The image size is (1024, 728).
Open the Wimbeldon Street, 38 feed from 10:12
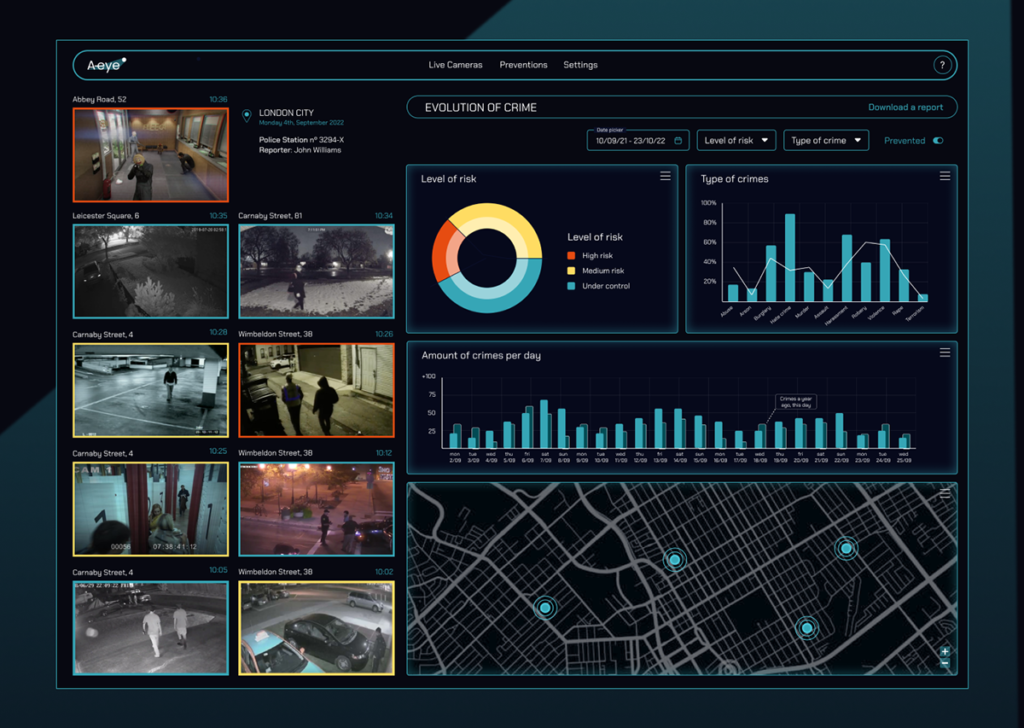click(317, 509)
